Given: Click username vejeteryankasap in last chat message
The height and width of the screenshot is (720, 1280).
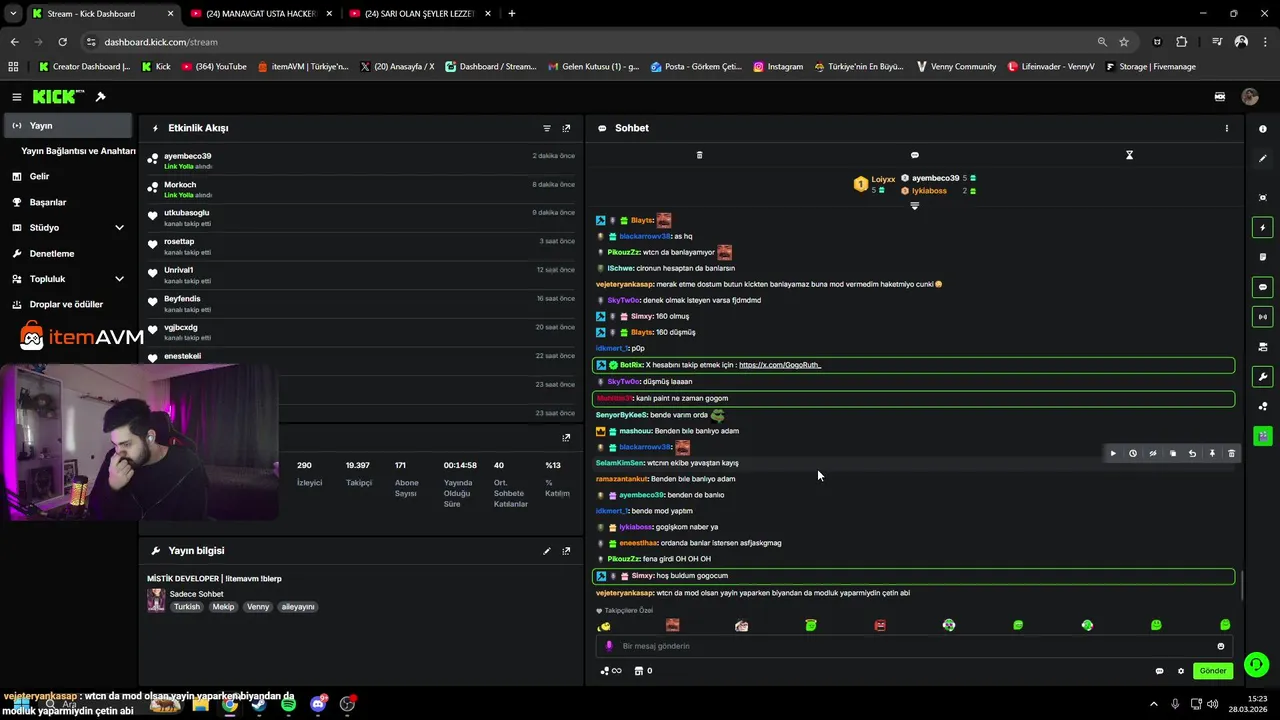Looking at the screenshot, I should pyautogui.click(x=624, y=593).
